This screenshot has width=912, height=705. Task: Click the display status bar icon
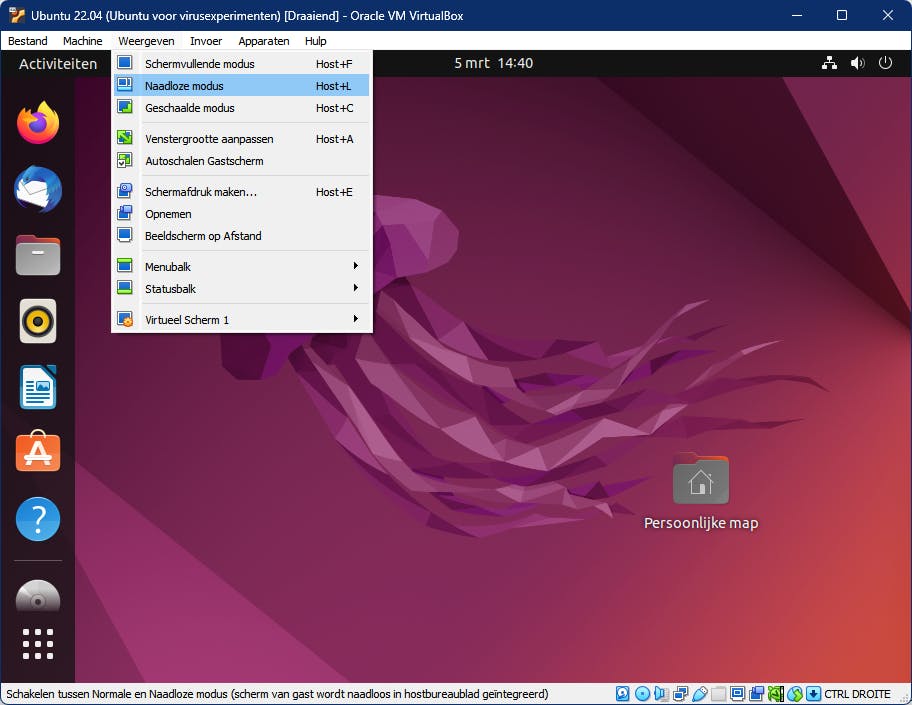click(738, 693)
